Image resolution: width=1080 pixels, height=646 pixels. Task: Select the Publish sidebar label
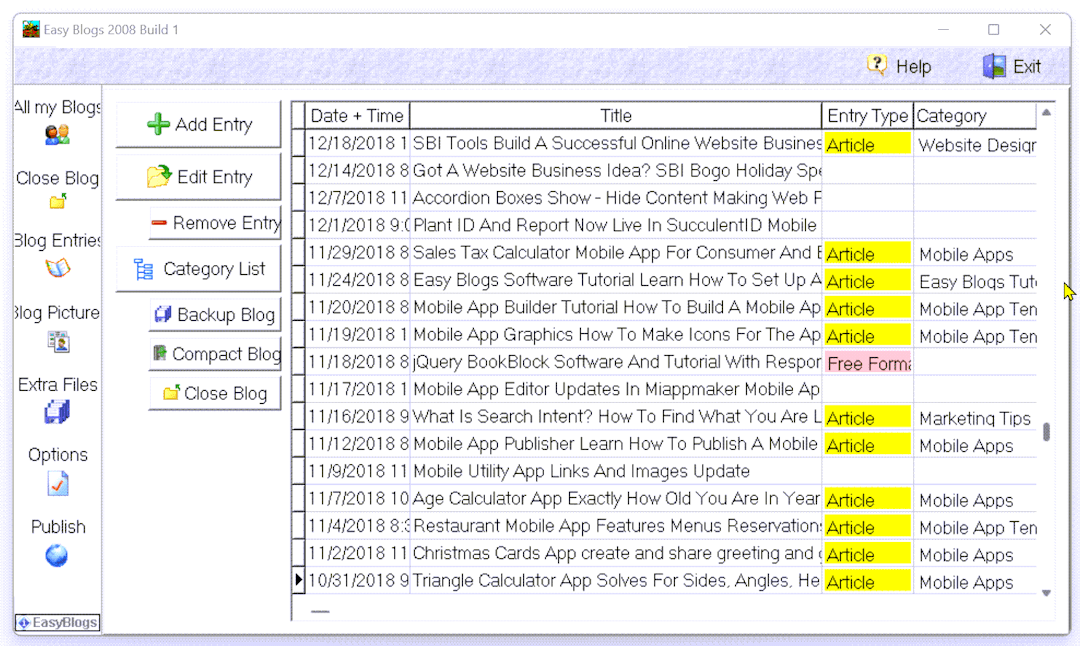[58, 527]
